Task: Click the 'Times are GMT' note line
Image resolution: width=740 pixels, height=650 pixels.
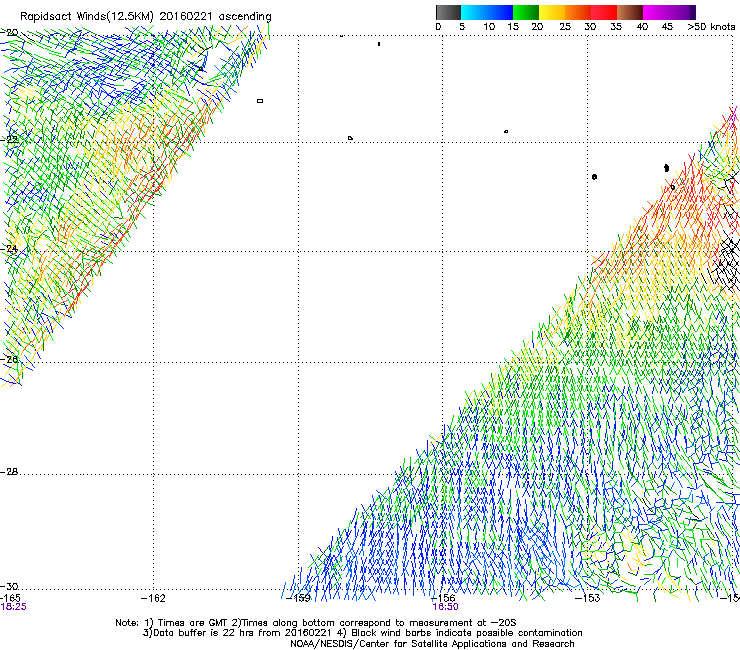Action: pyautogui.click(x=316, y=623)
